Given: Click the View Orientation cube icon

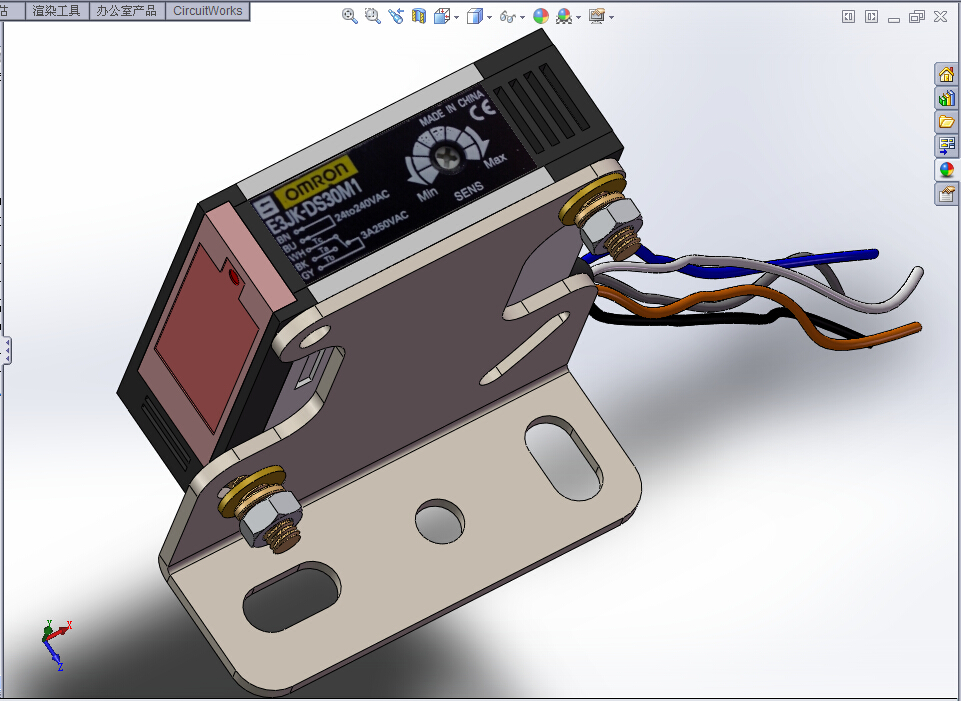Looking at the screenshot, I should point(441,17).
